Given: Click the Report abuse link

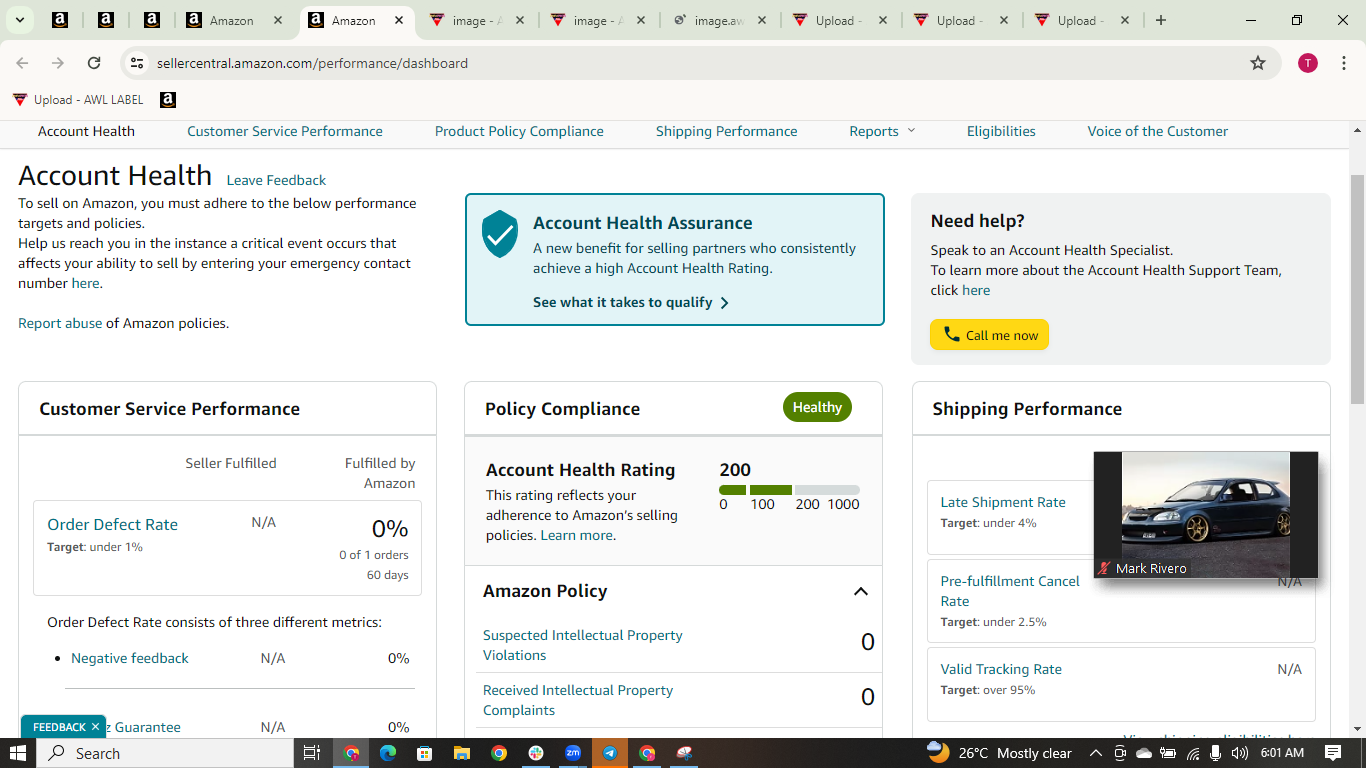Looking at the screenshot, I should [60, 323].
